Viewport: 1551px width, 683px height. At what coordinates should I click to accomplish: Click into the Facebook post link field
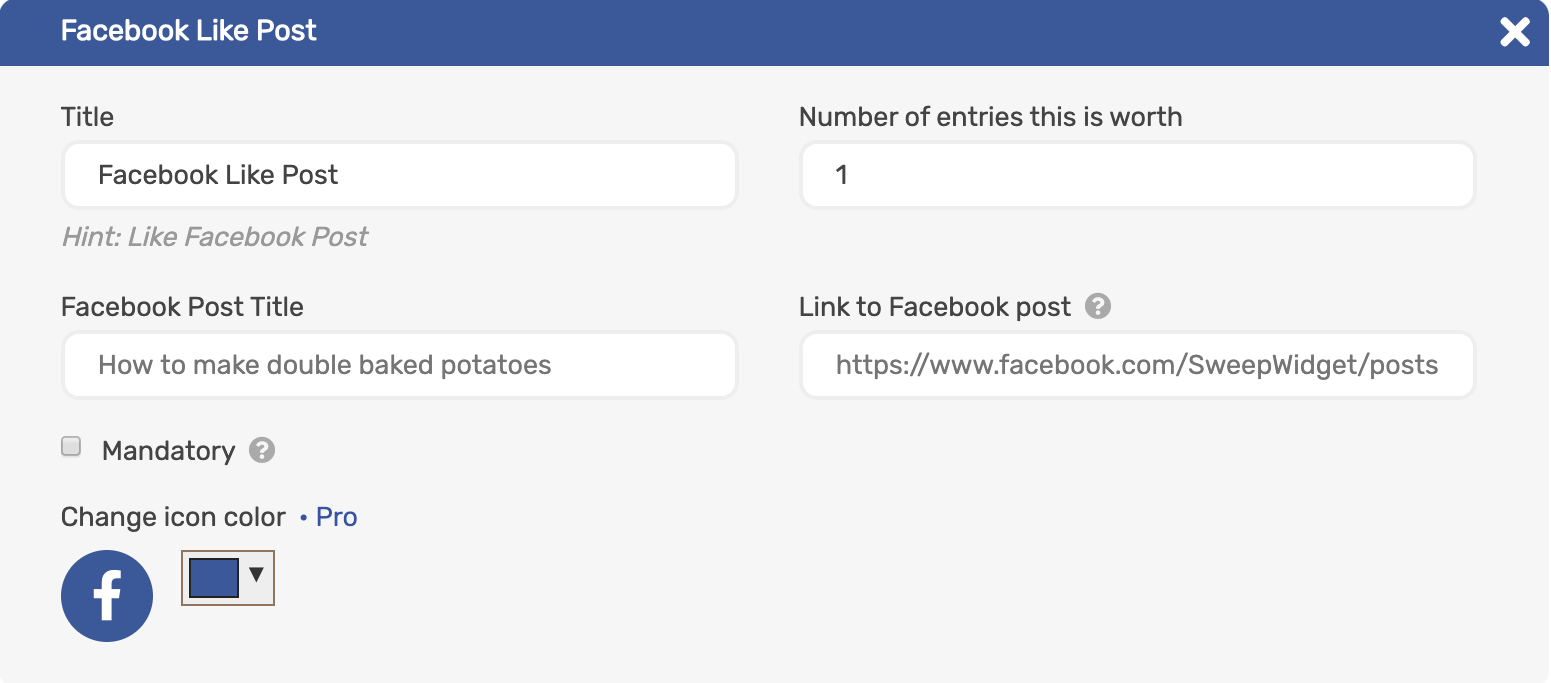point(1138,365)
